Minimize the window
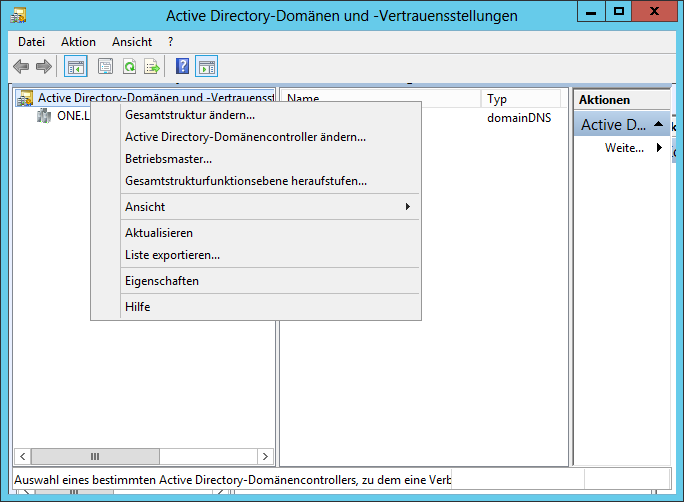Screen dimensions: 684x502 591,11
